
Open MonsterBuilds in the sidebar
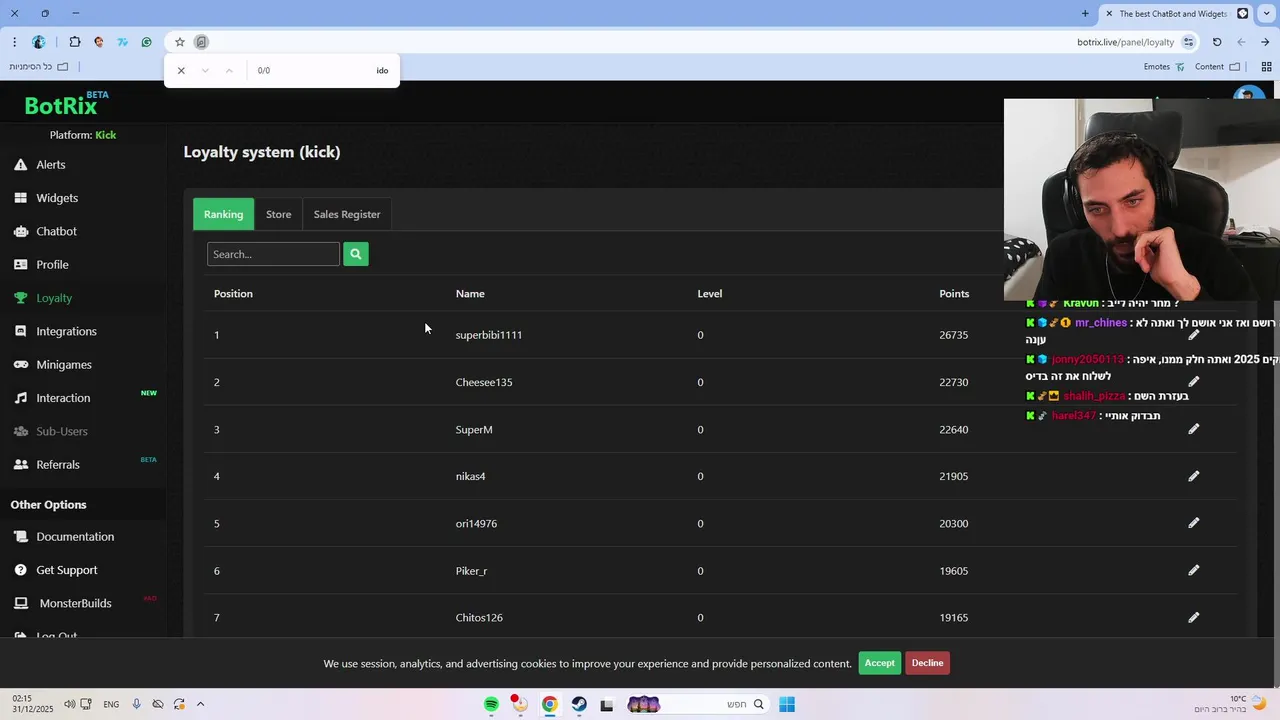75,603
